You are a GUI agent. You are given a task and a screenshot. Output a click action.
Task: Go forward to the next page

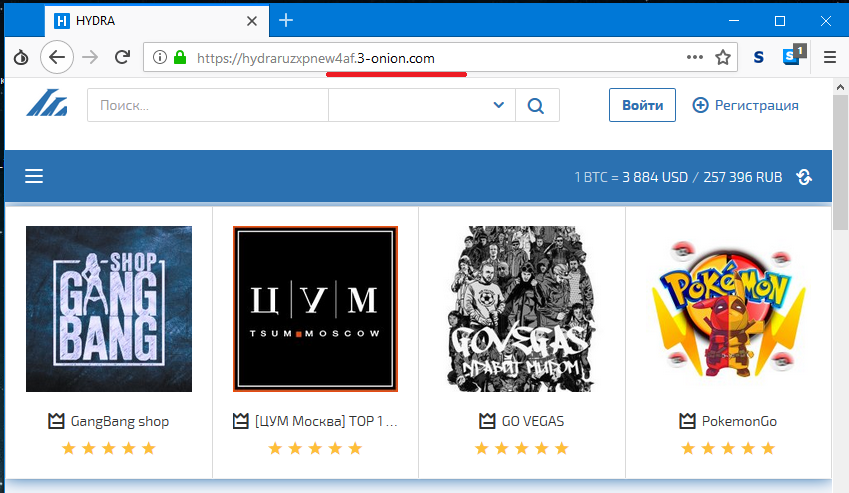(x=90, y=57)
